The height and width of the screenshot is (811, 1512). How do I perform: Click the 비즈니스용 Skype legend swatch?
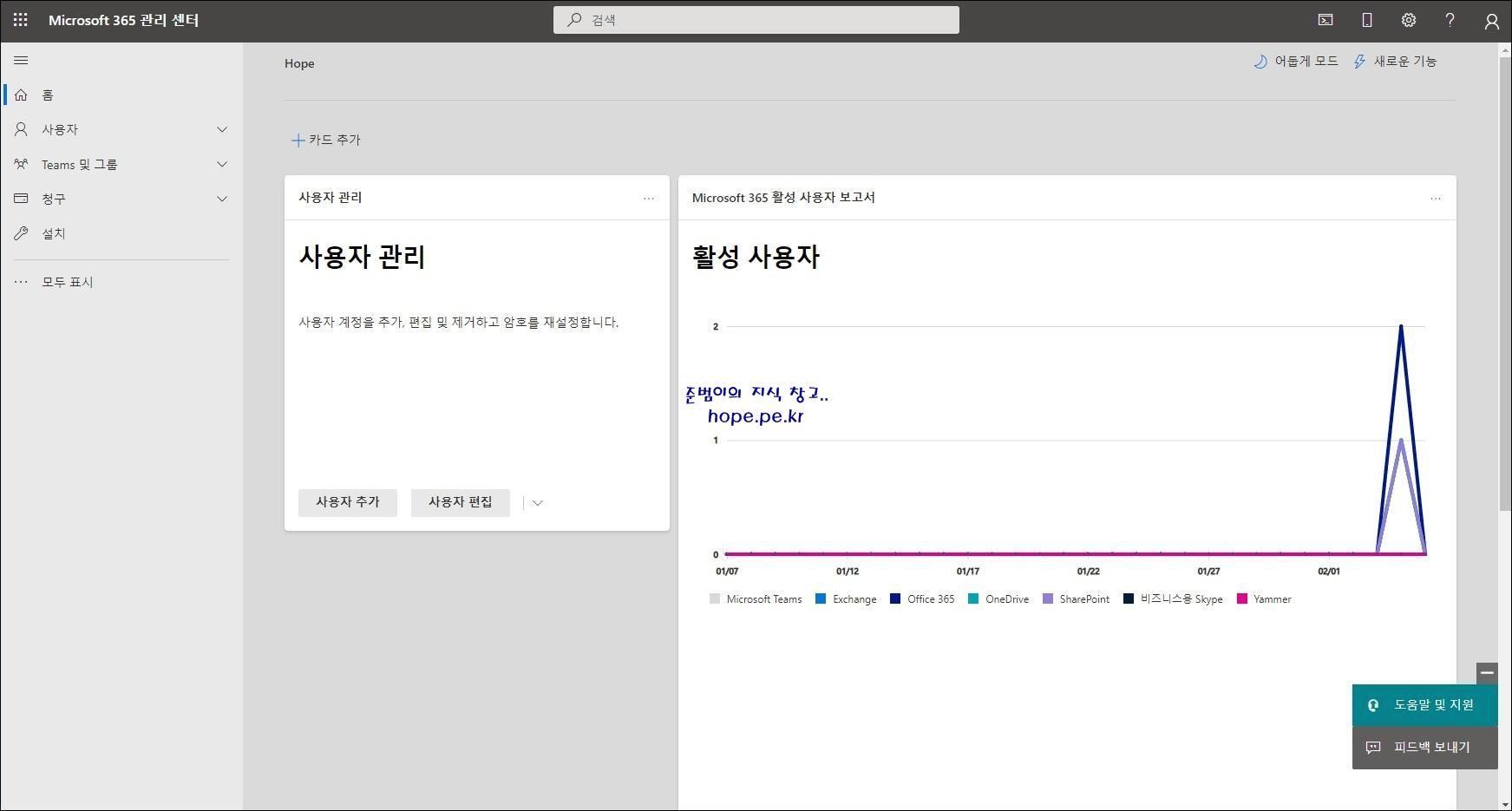coord(1129,598)
